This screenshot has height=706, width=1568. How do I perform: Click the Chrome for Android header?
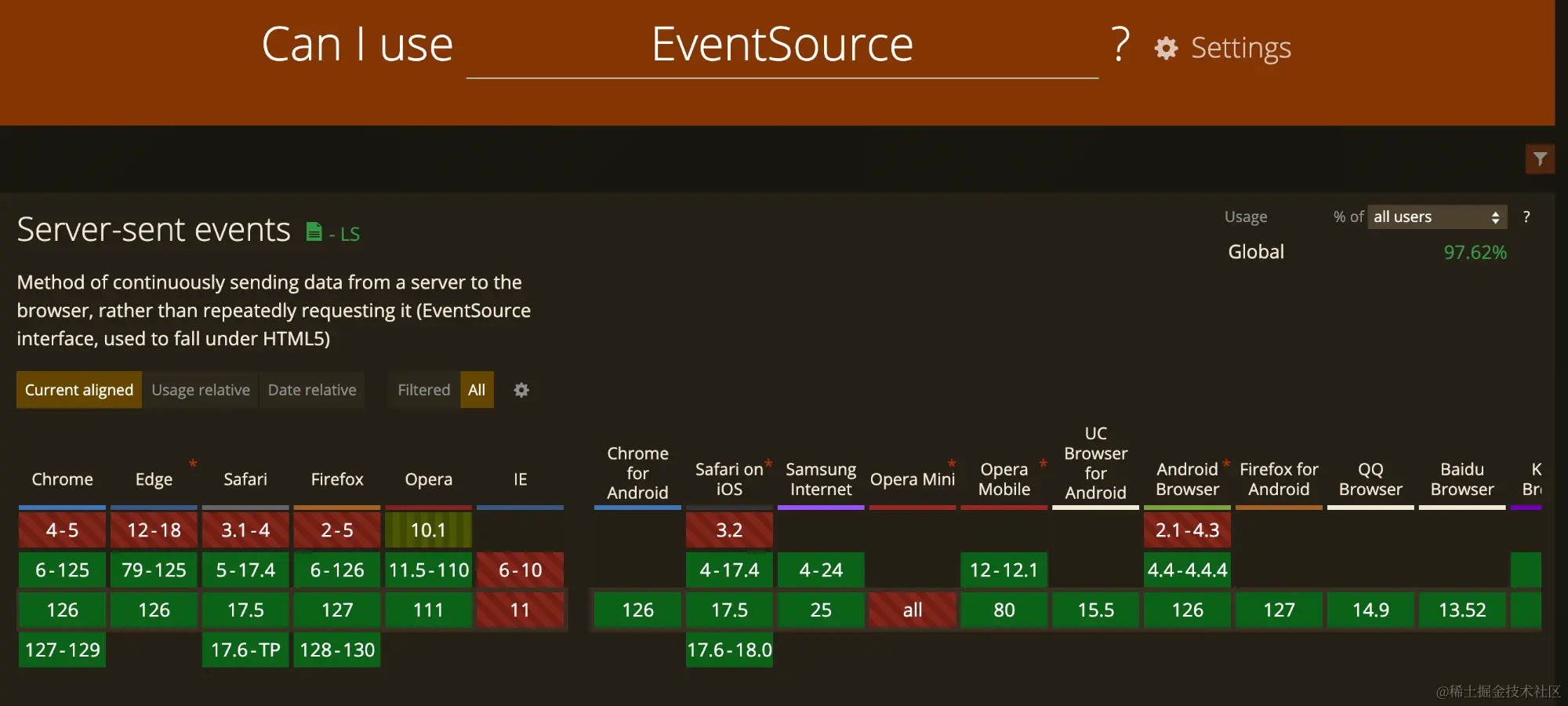click(638, 473)
